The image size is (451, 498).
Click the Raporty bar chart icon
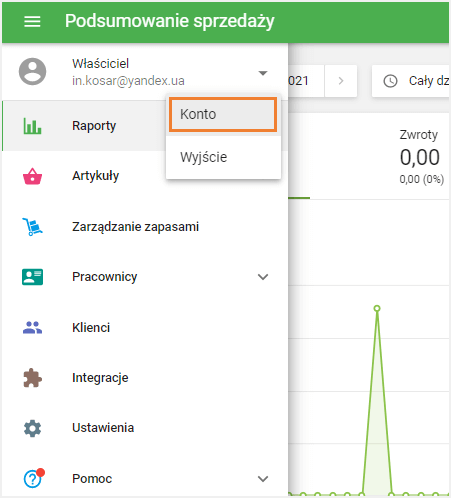tap(32, 126)
